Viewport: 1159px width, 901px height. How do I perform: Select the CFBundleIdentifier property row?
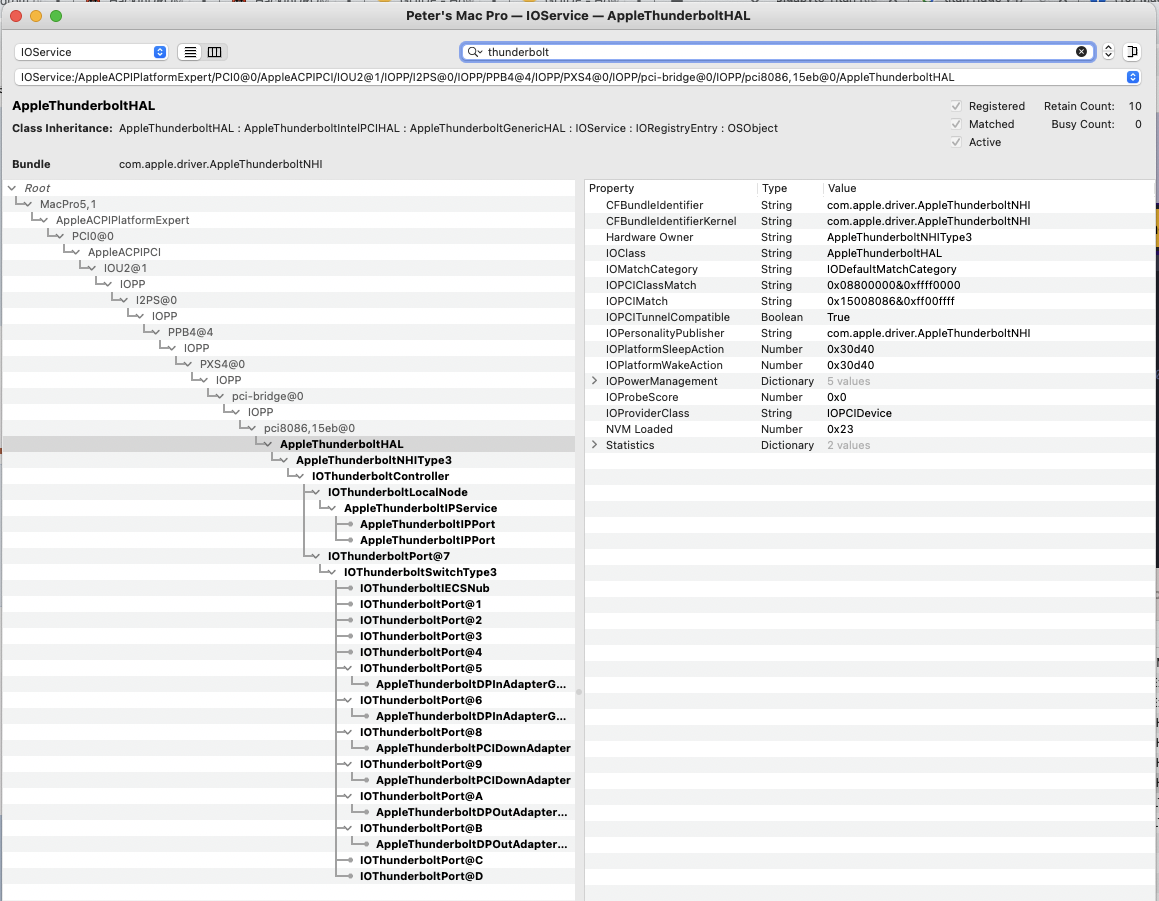tap(869, 205)
